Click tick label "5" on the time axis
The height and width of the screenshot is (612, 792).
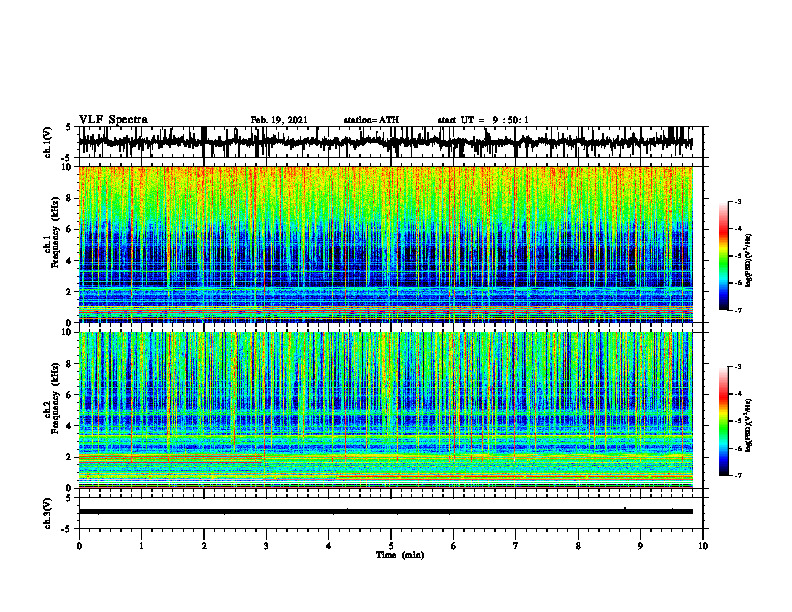click(391, 546)
